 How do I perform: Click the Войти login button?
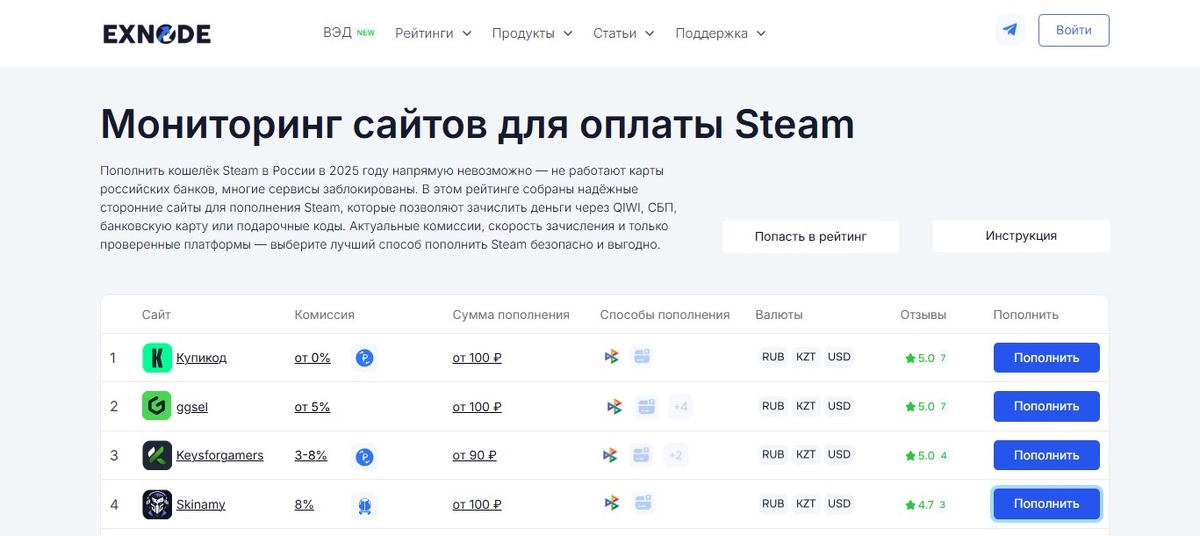pos(1073,30)
